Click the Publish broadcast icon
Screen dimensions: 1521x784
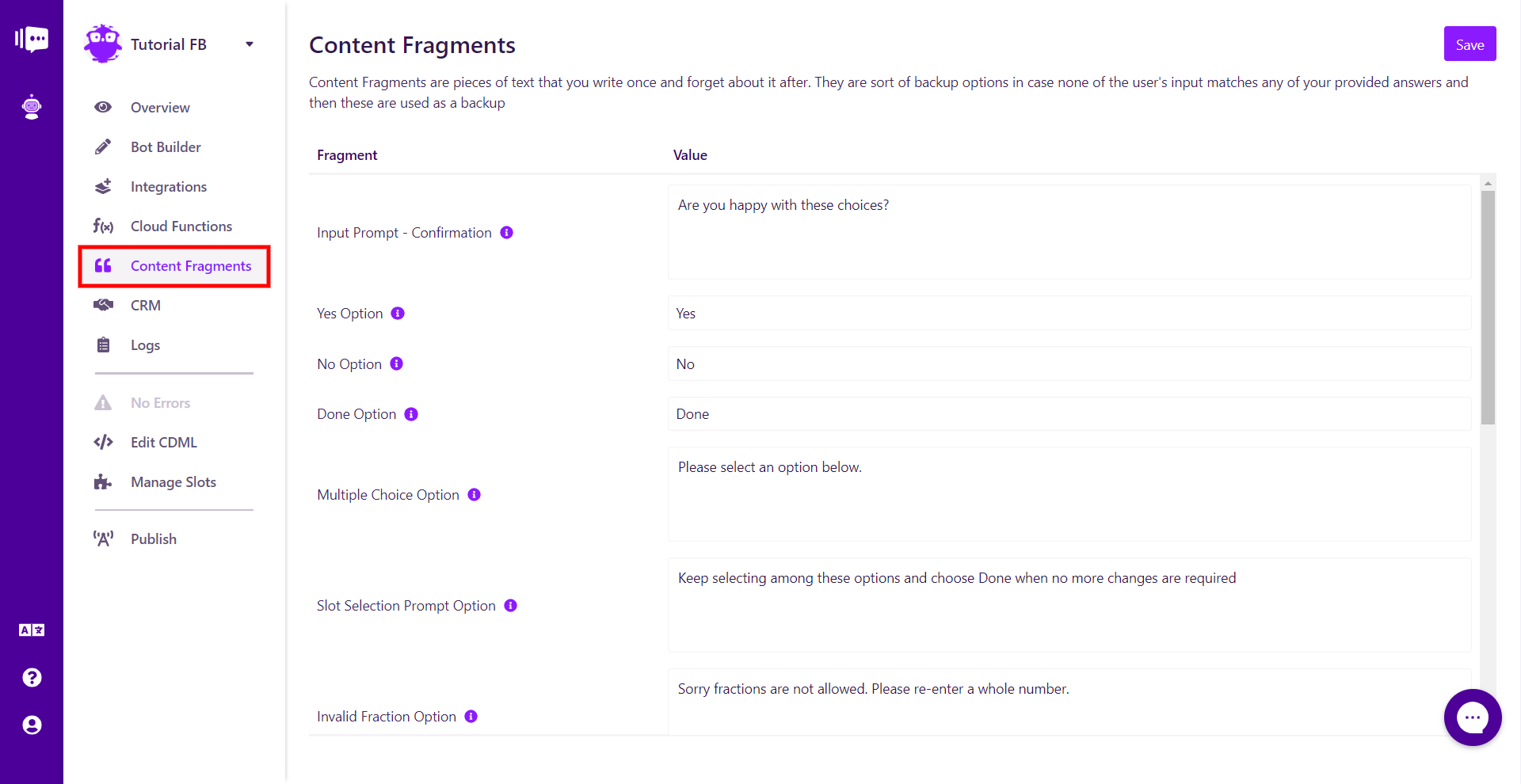(103, 539)
